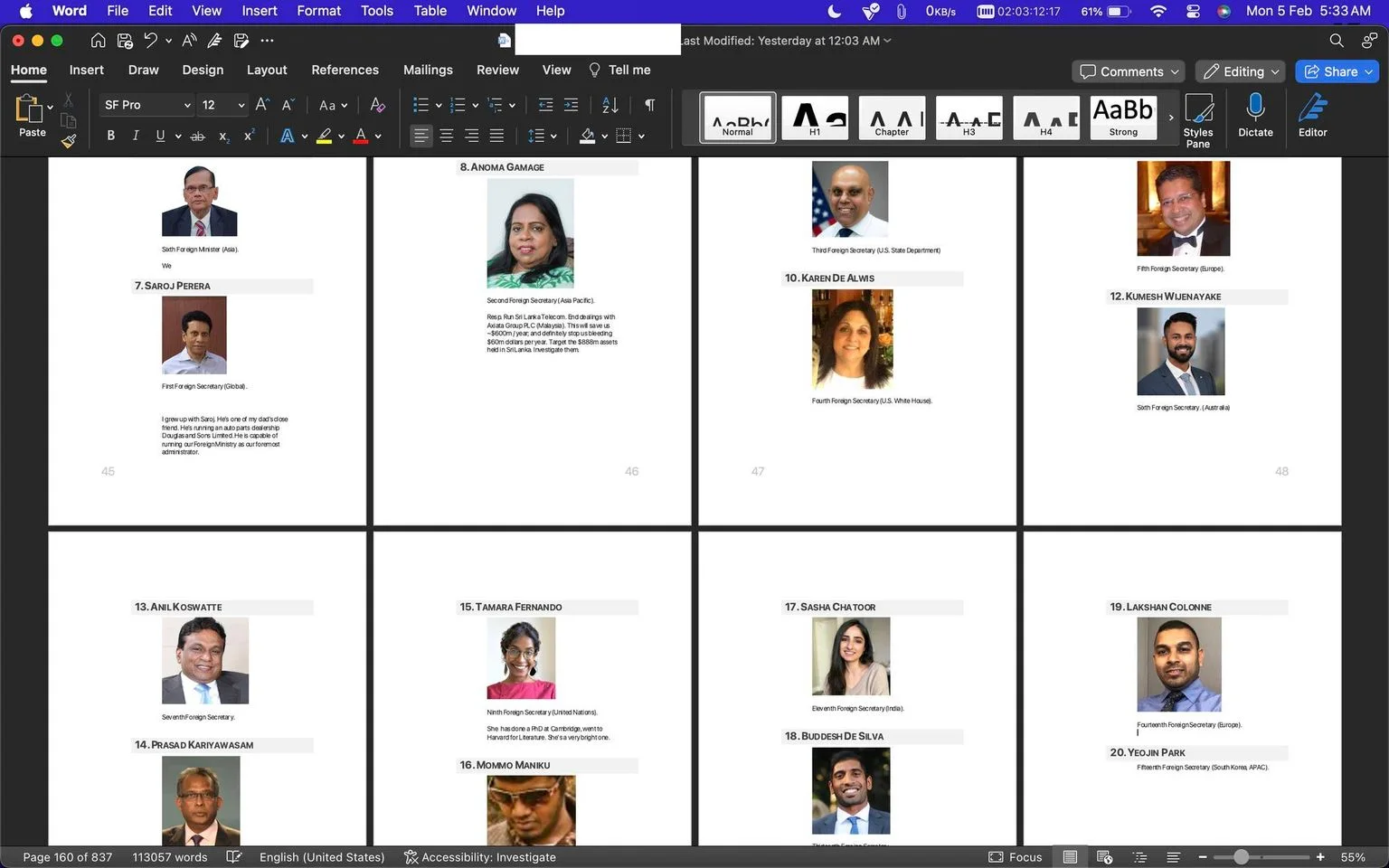Screen dimensions: 1389x868
Task: Open the Styles Pane
Action: 1198,119
